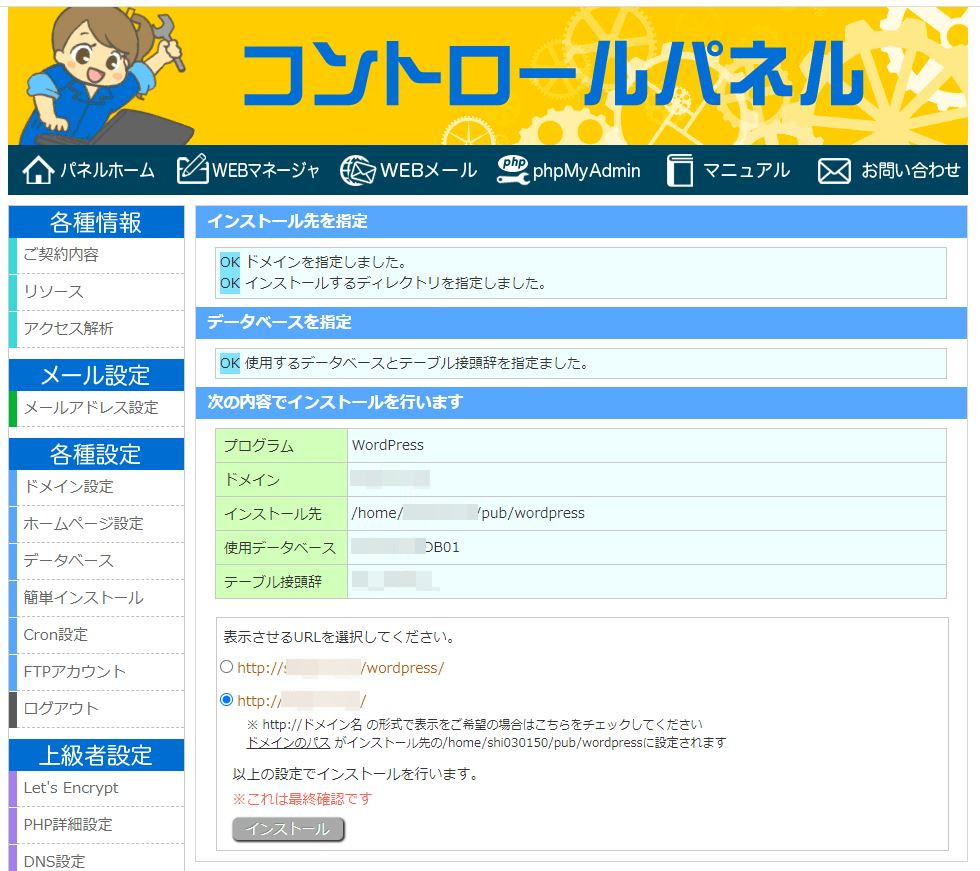Open WEBマネージャ via its pencil icon
This screenshot has height=871, width=980.
[192, 170]
